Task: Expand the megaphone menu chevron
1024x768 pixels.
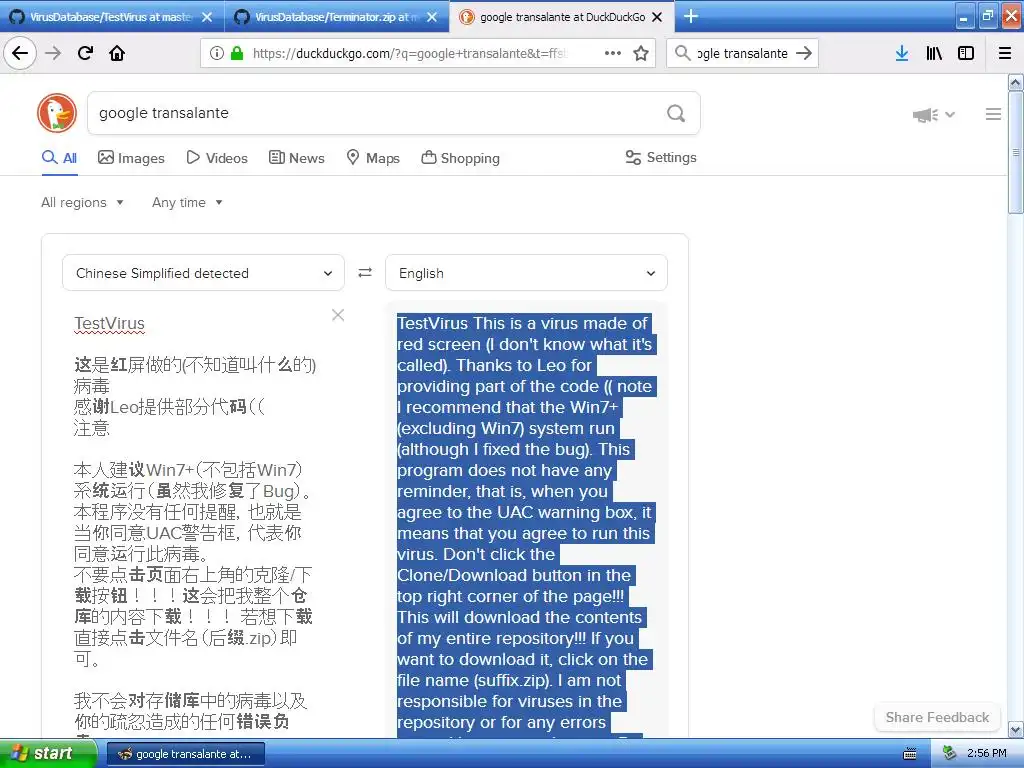Action: [950, 115]
